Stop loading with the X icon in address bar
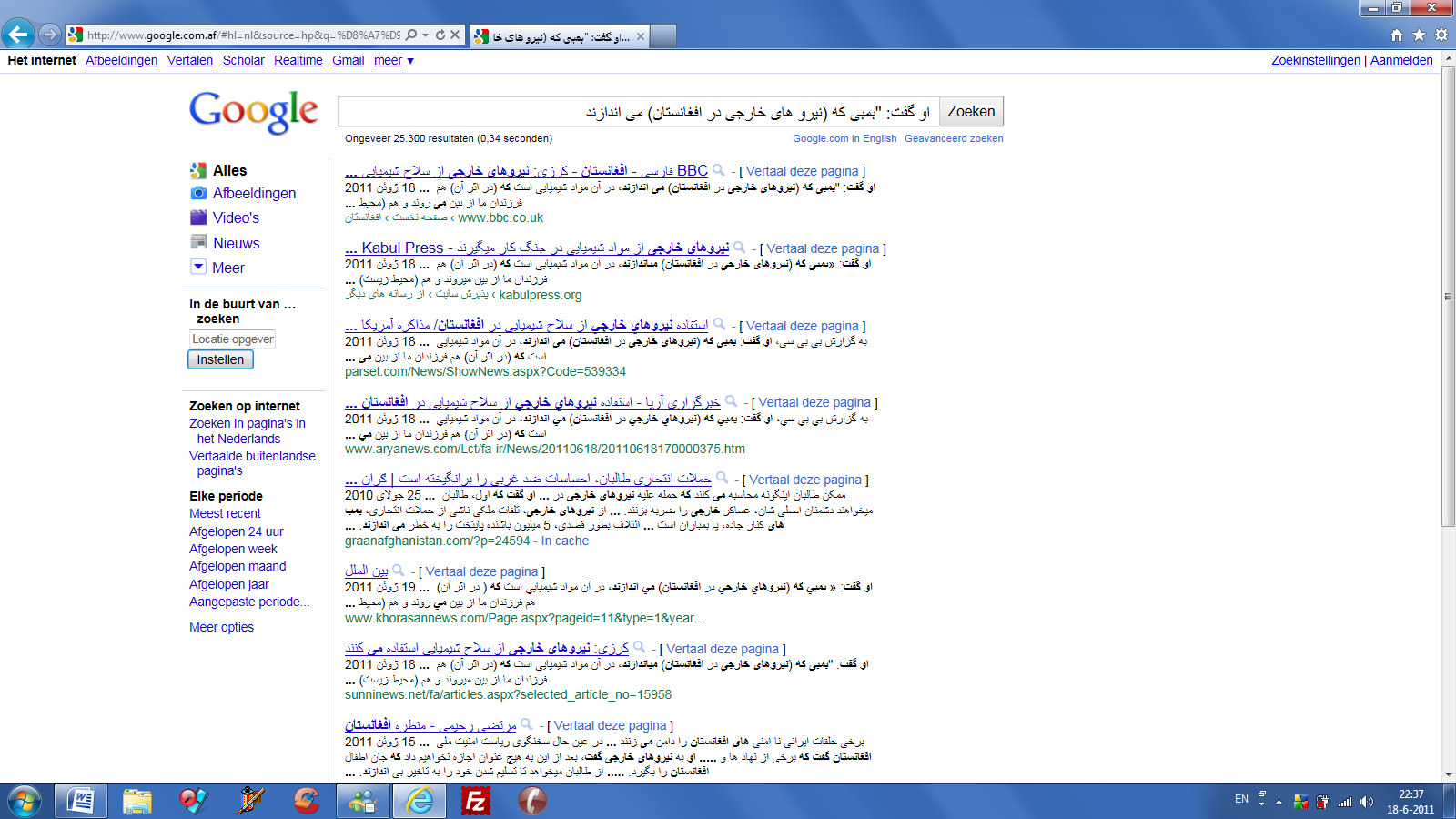The image size is (1456, 819). pos(455,35)
